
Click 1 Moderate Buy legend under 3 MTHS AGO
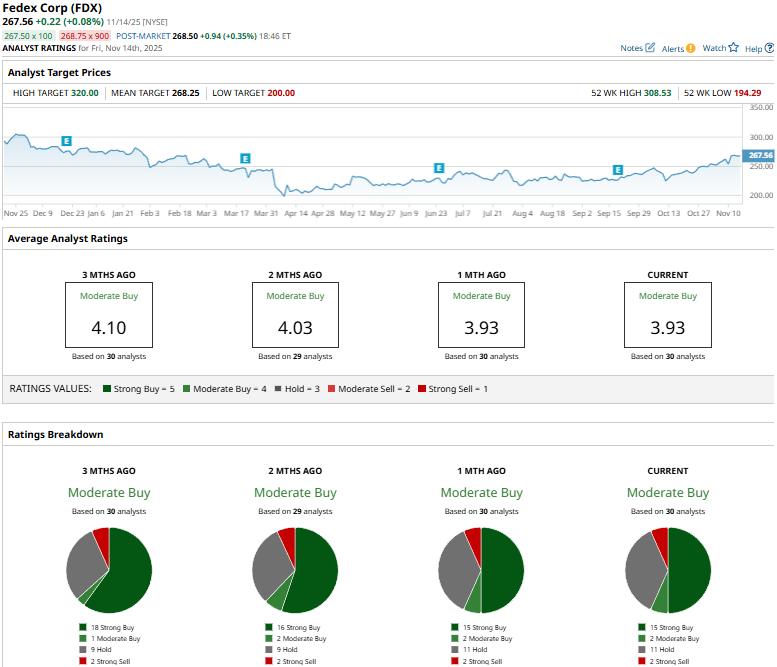pyautogui.click(x=110, y=638)
